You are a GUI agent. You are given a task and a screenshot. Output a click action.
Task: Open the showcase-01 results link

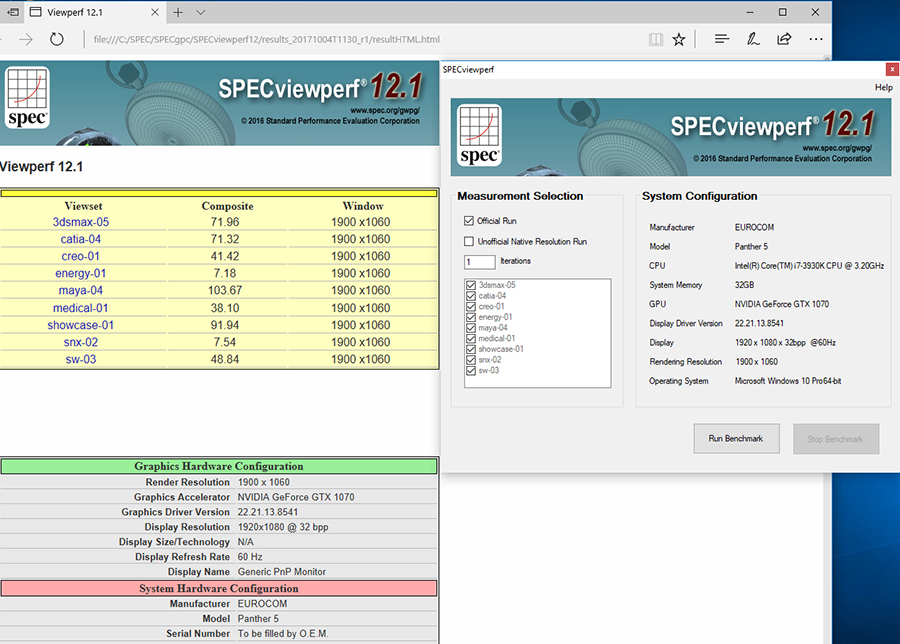[80, 325]
